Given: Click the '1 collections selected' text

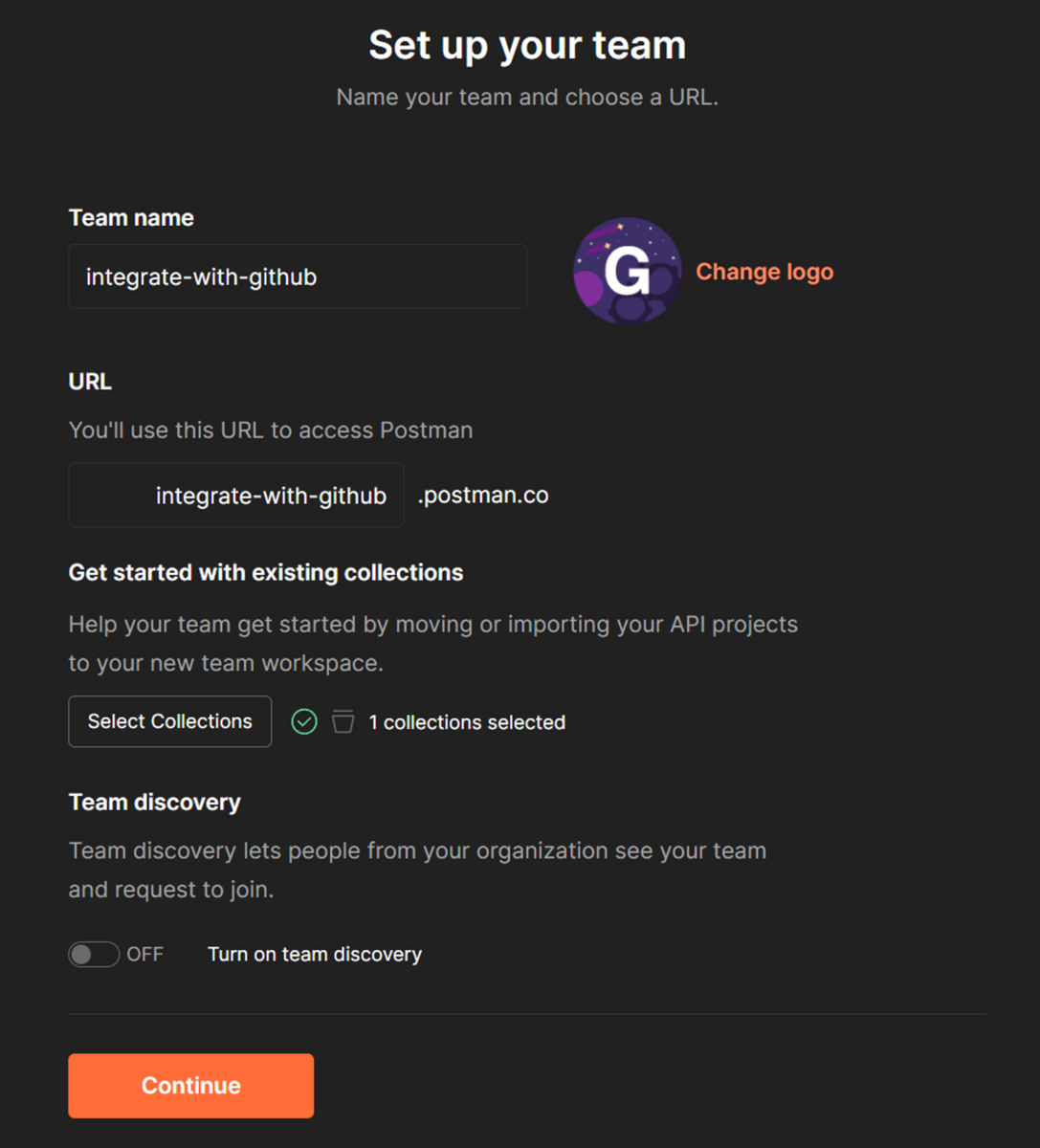Looking at the screenshot, I should pyautogui.click(x=467, y=722).
